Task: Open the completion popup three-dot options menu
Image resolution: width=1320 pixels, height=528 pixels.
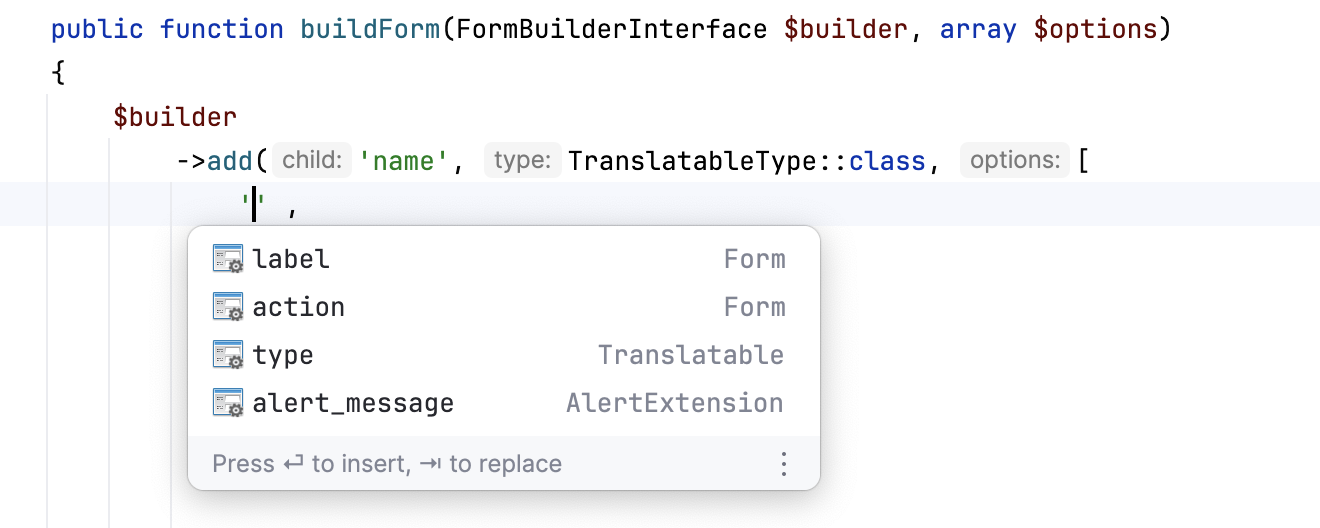Action: coord(784,464)
